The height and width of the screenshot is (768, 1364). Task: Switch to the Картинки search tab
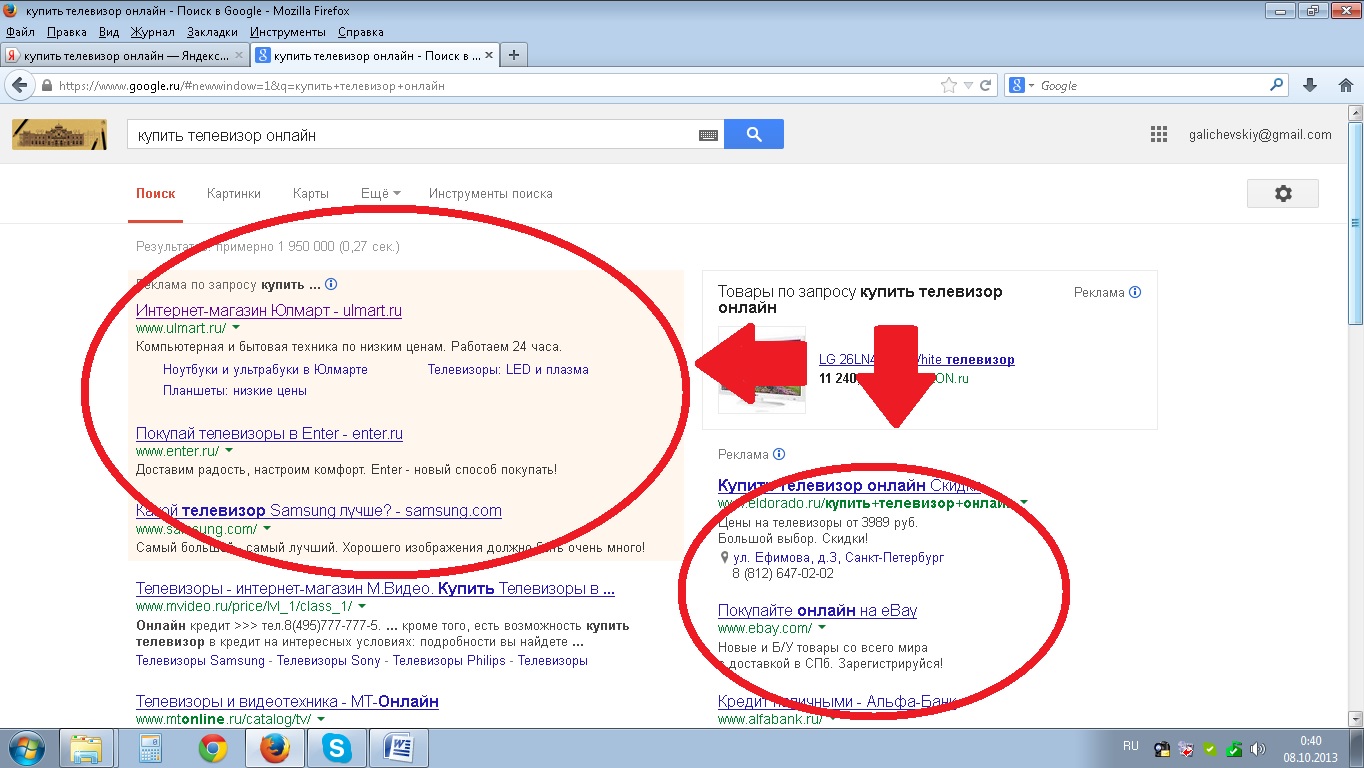233,194
